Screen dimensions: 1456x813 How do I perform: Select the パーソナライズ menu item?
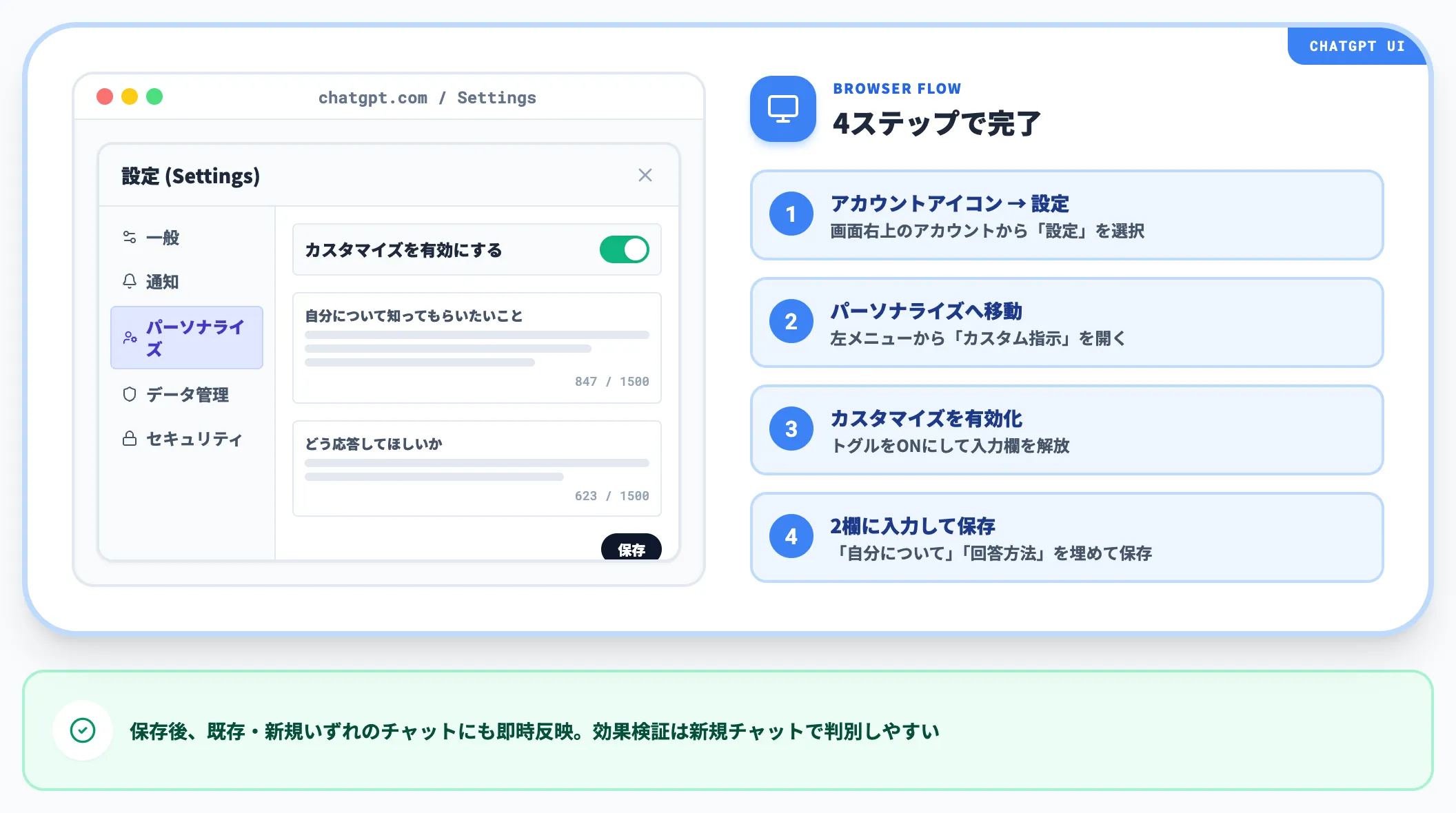[187, 338]
